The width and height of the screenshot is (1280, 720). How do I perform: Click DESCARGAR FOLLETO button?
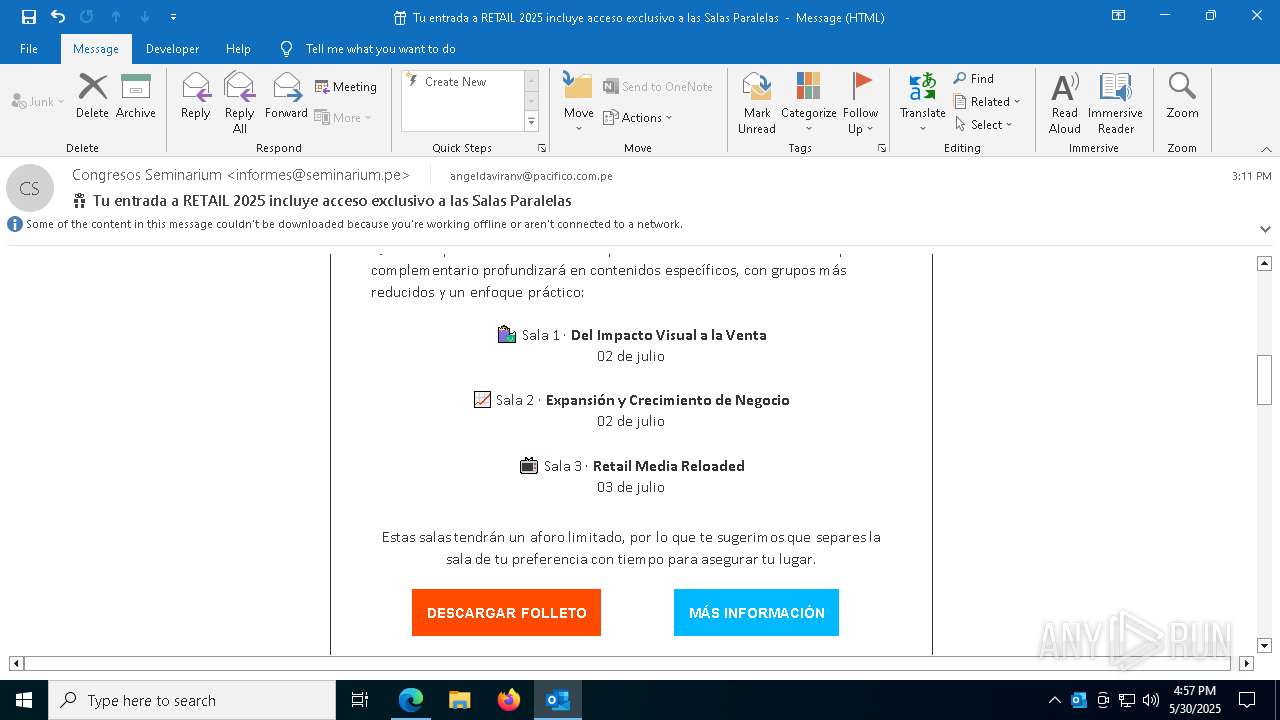506,613
